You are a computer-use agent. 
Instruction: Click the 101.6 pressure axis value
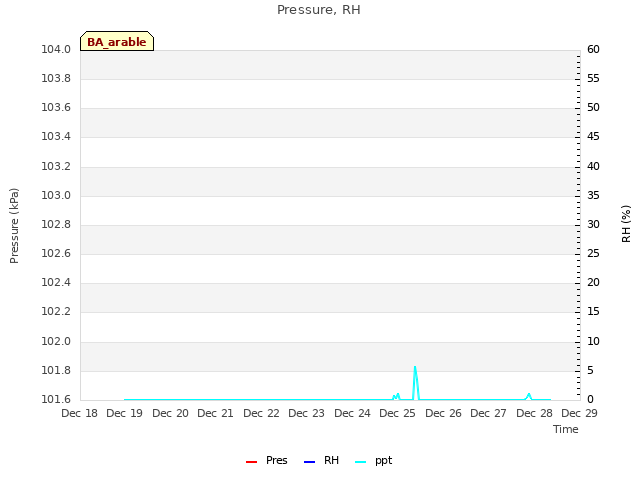click(x=56, y=399)
